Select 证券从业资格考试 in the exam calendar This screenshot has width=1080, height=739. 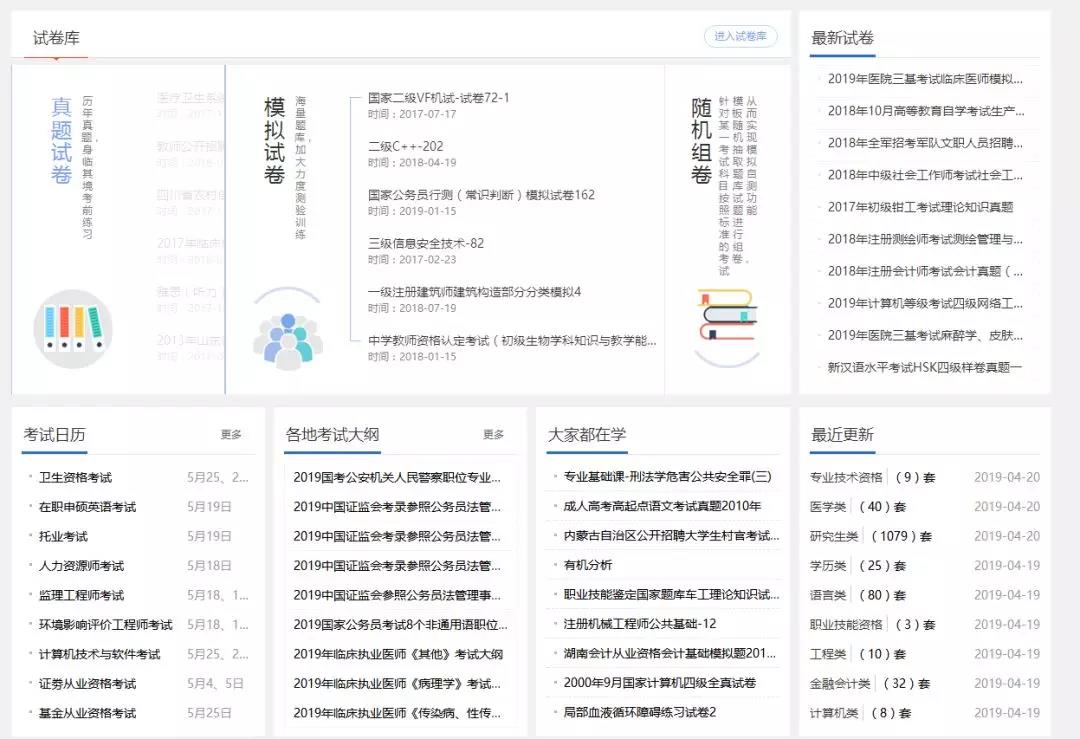tap(87, 684)
